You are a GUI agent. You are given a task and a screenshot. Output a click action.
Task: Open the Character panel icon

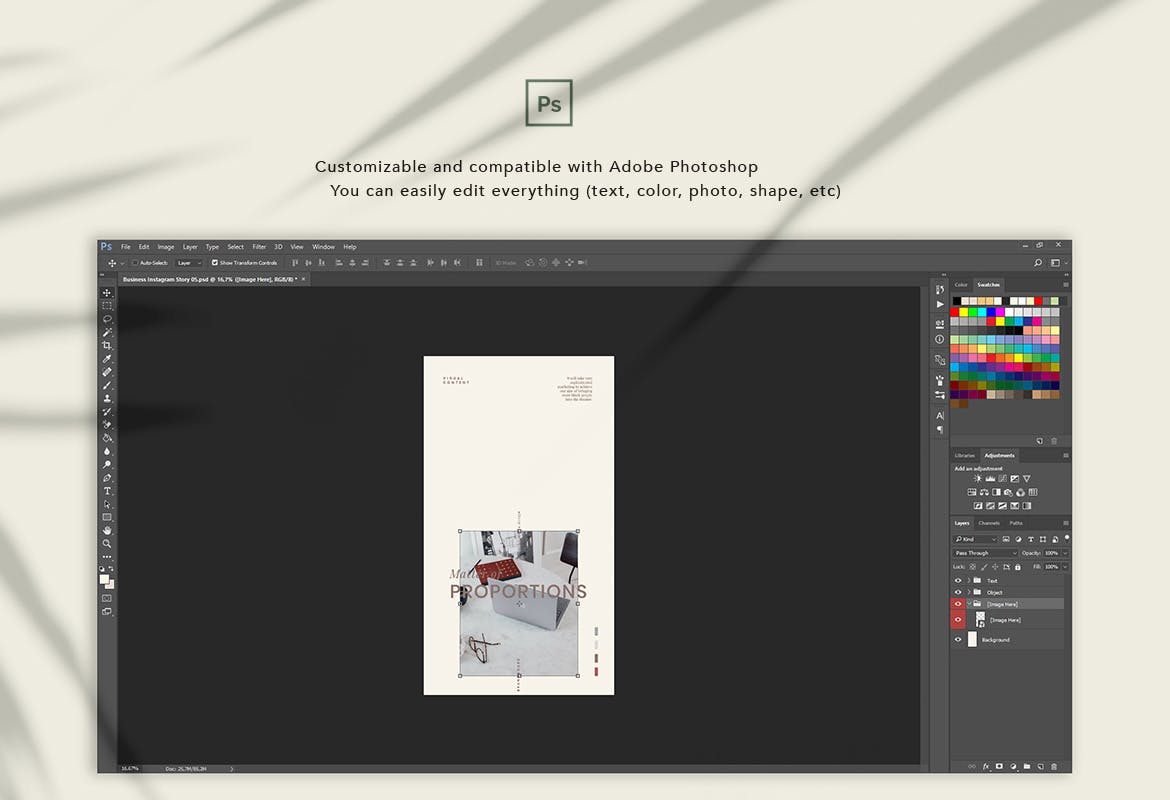(x=939, y=416)
